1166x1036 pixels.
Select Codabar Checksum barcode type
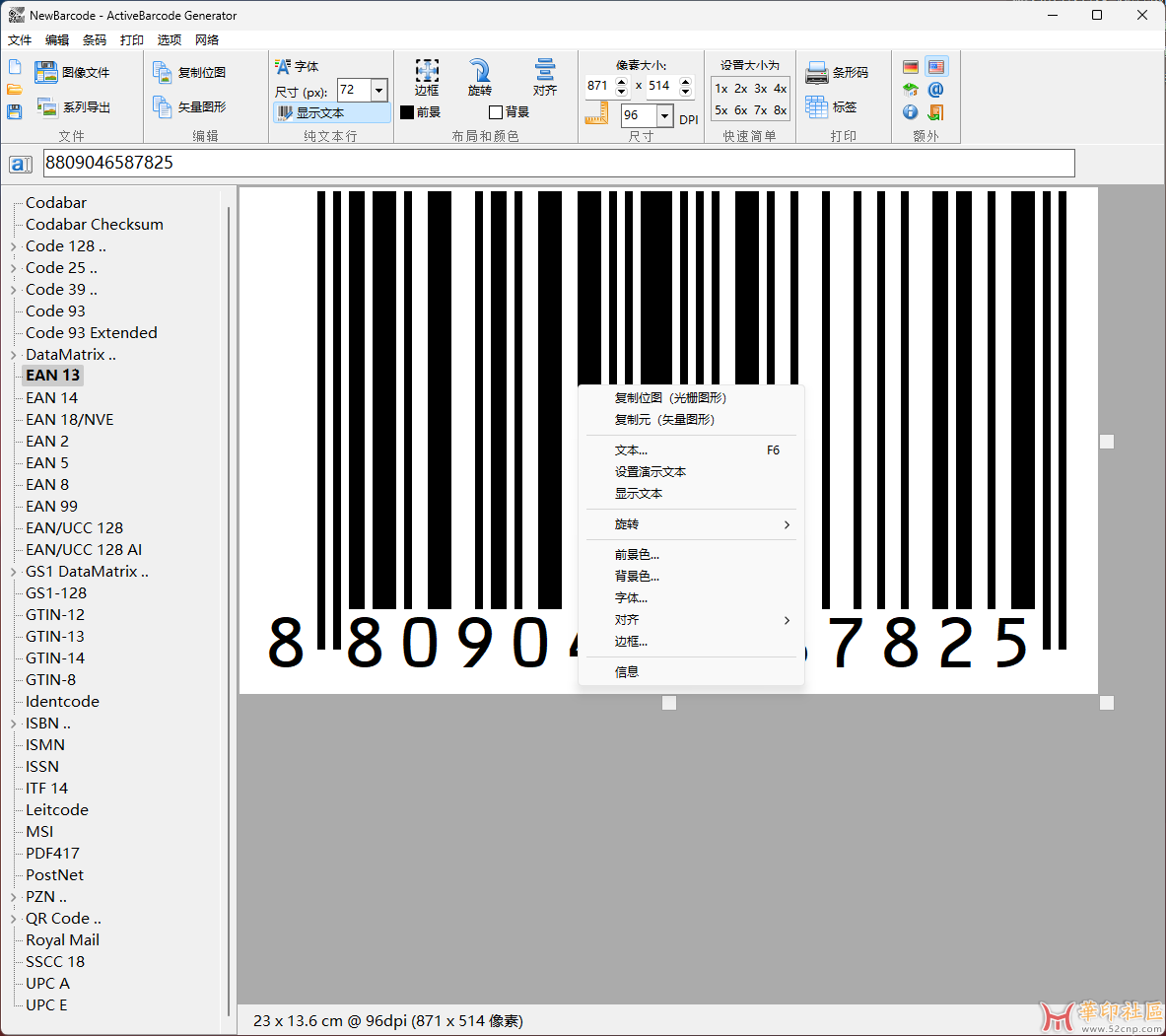[x=95, y=225]
